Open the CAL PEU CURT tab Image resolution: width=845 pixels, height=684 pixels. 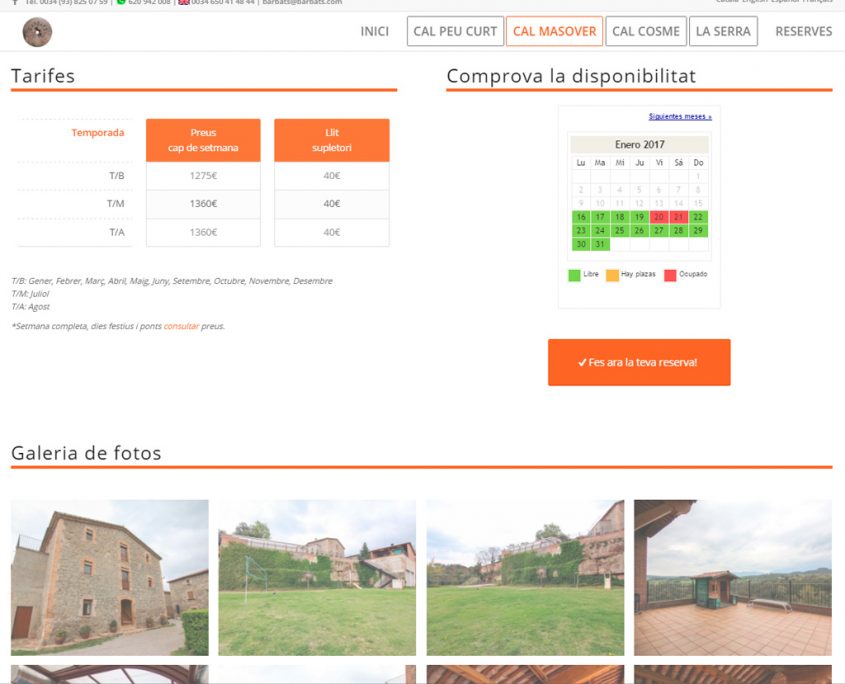[x=455, y=31]
